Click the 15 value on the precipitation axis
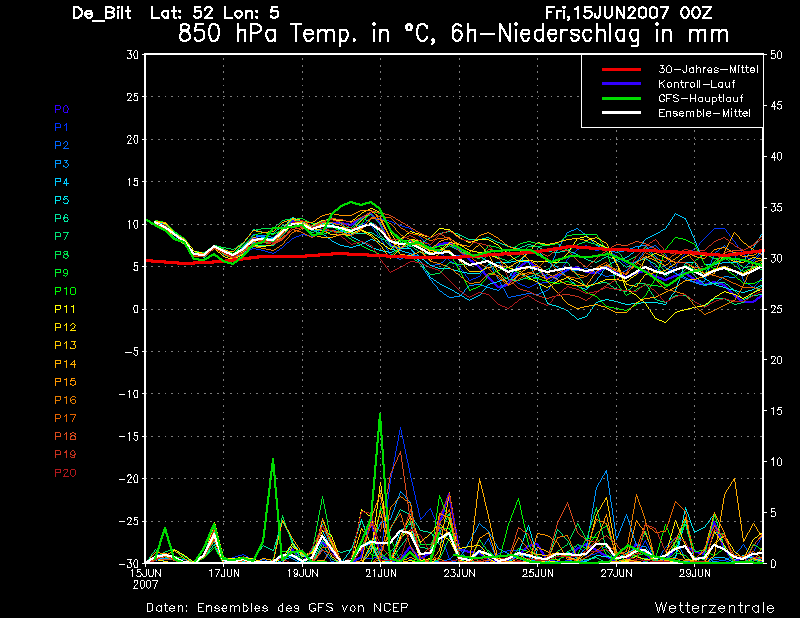This screenshot has width=800, height=618. tap(776, 411)
